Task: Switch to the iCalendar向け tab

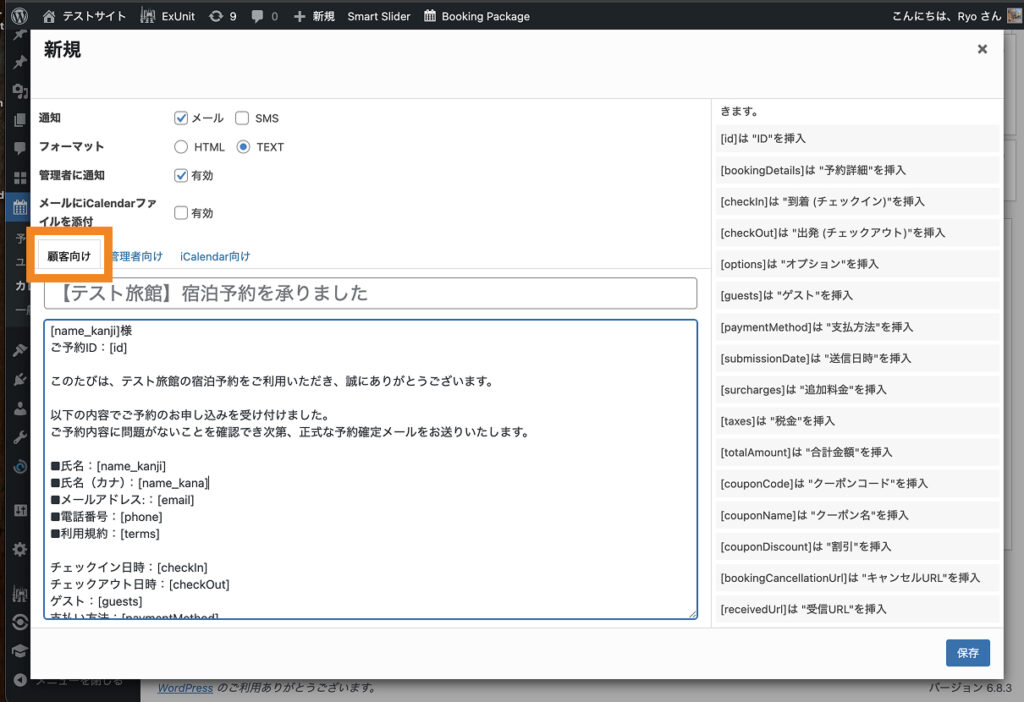Action: 215,257
